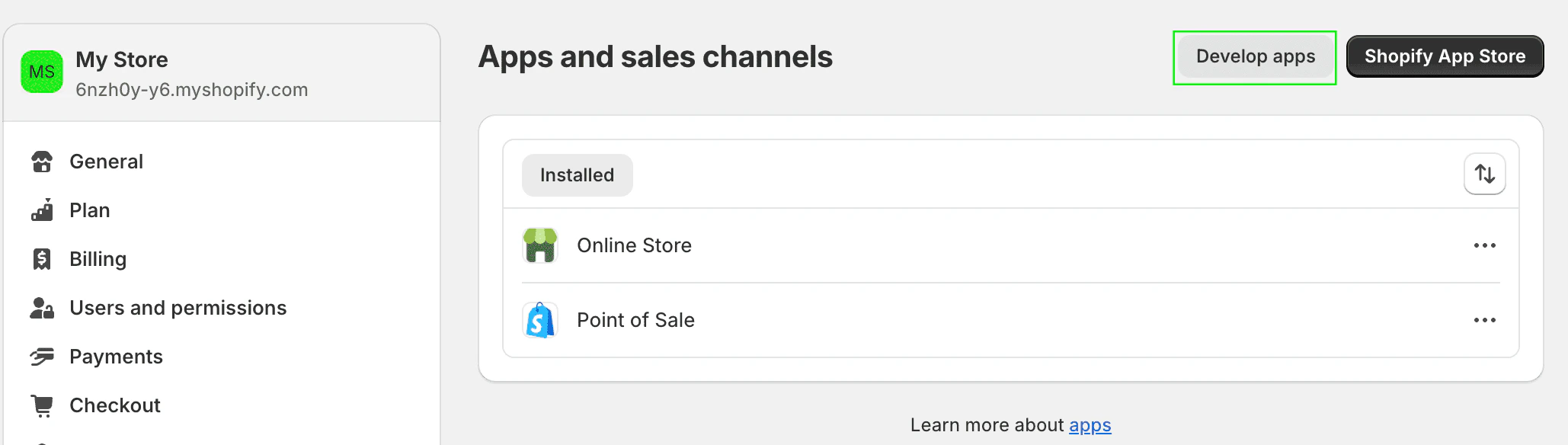
Task: Click the General store icon in sidebar
Action: [42, 162]
